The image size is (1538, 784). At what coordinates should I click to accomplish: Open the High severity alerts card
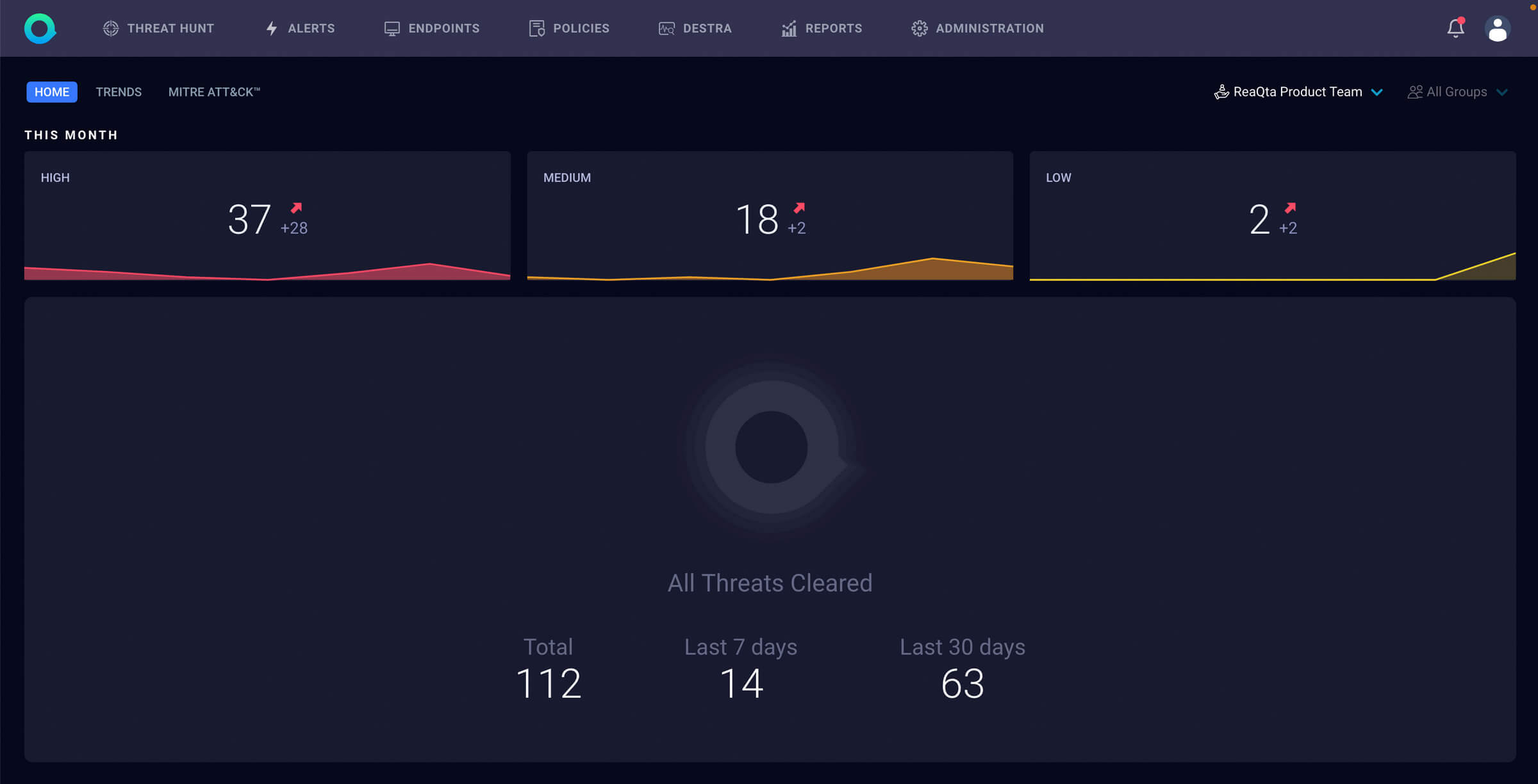tap(267, 215)
